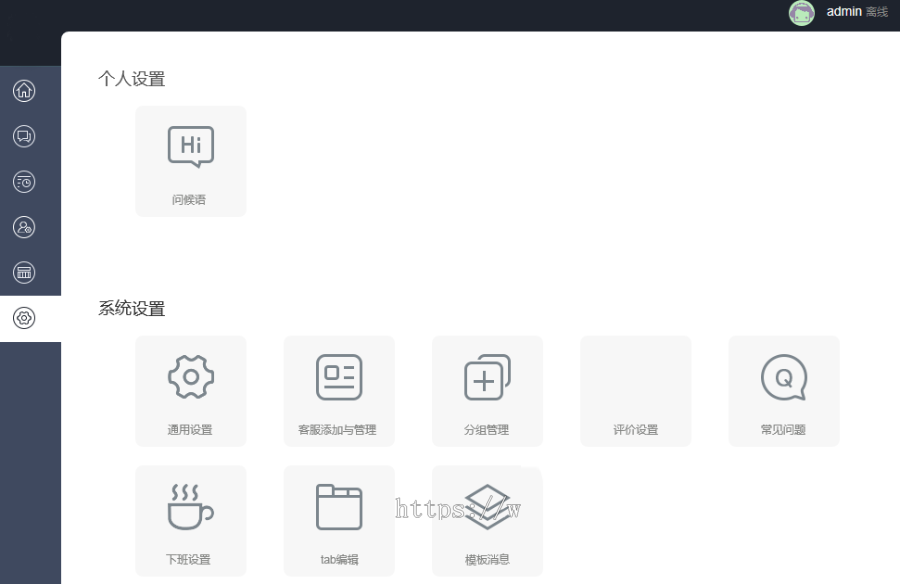Click the tab编辑 window icon
This screenshot has height=584, width=900.
339,507
